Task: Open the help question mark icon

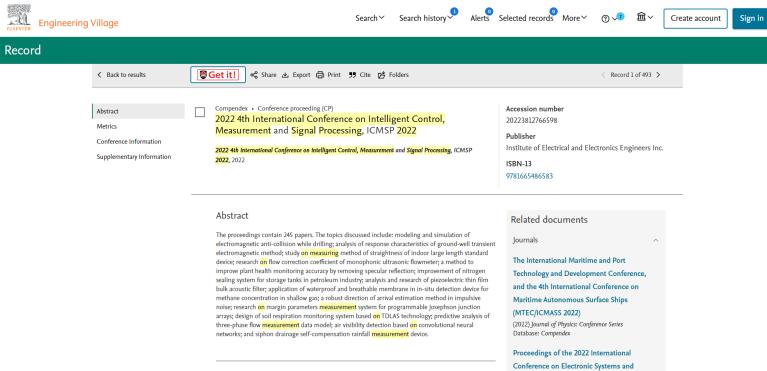Action: pyautogui.click(x=605, y=19)
